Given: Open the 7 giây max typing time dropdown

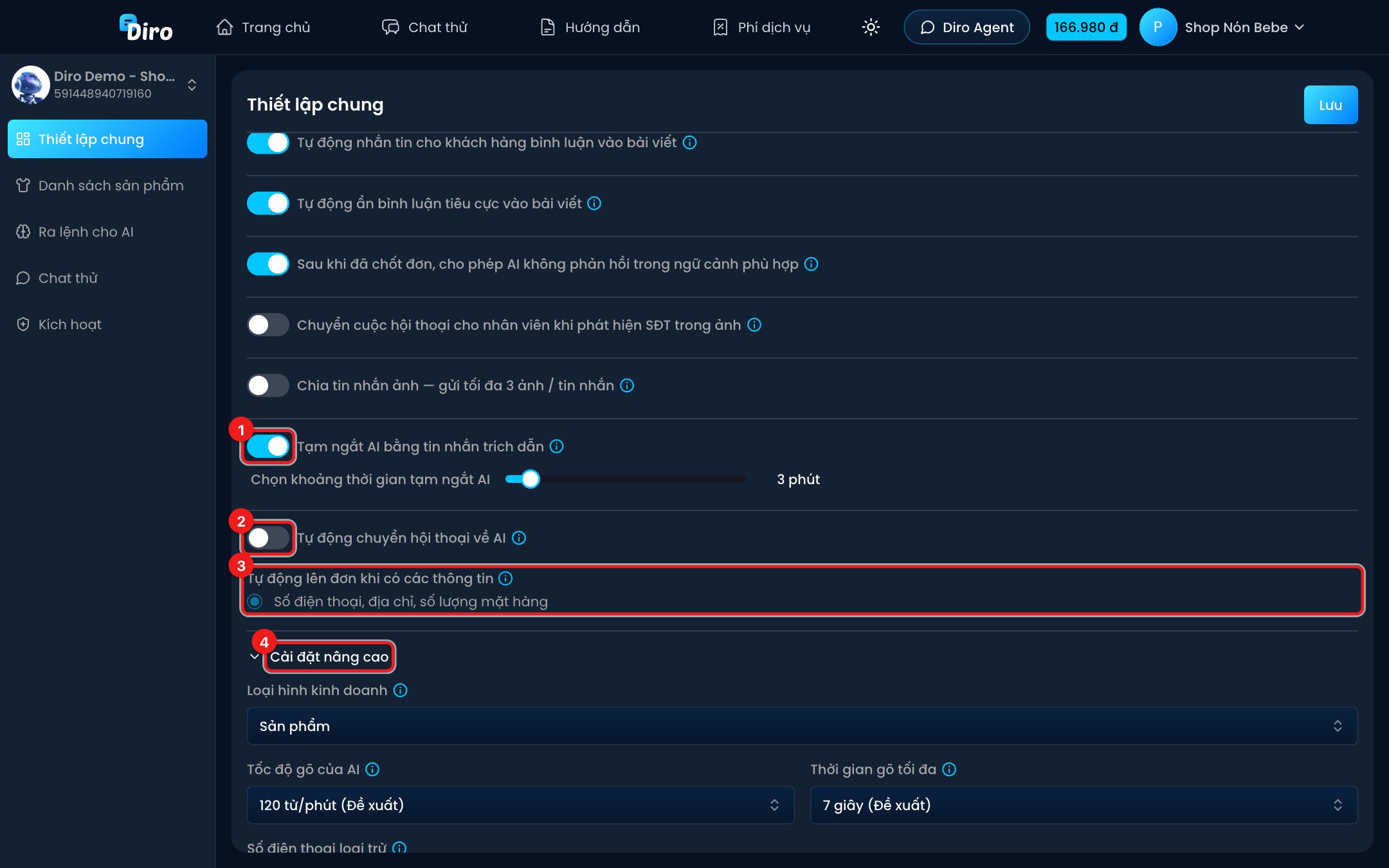Looking at the screenshot, I should pyautogui.click(x=1084, y=804).
